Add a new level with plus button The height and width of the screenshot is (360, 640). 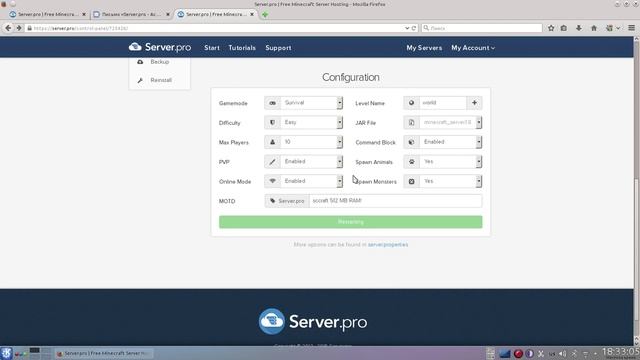pos(474,103)
